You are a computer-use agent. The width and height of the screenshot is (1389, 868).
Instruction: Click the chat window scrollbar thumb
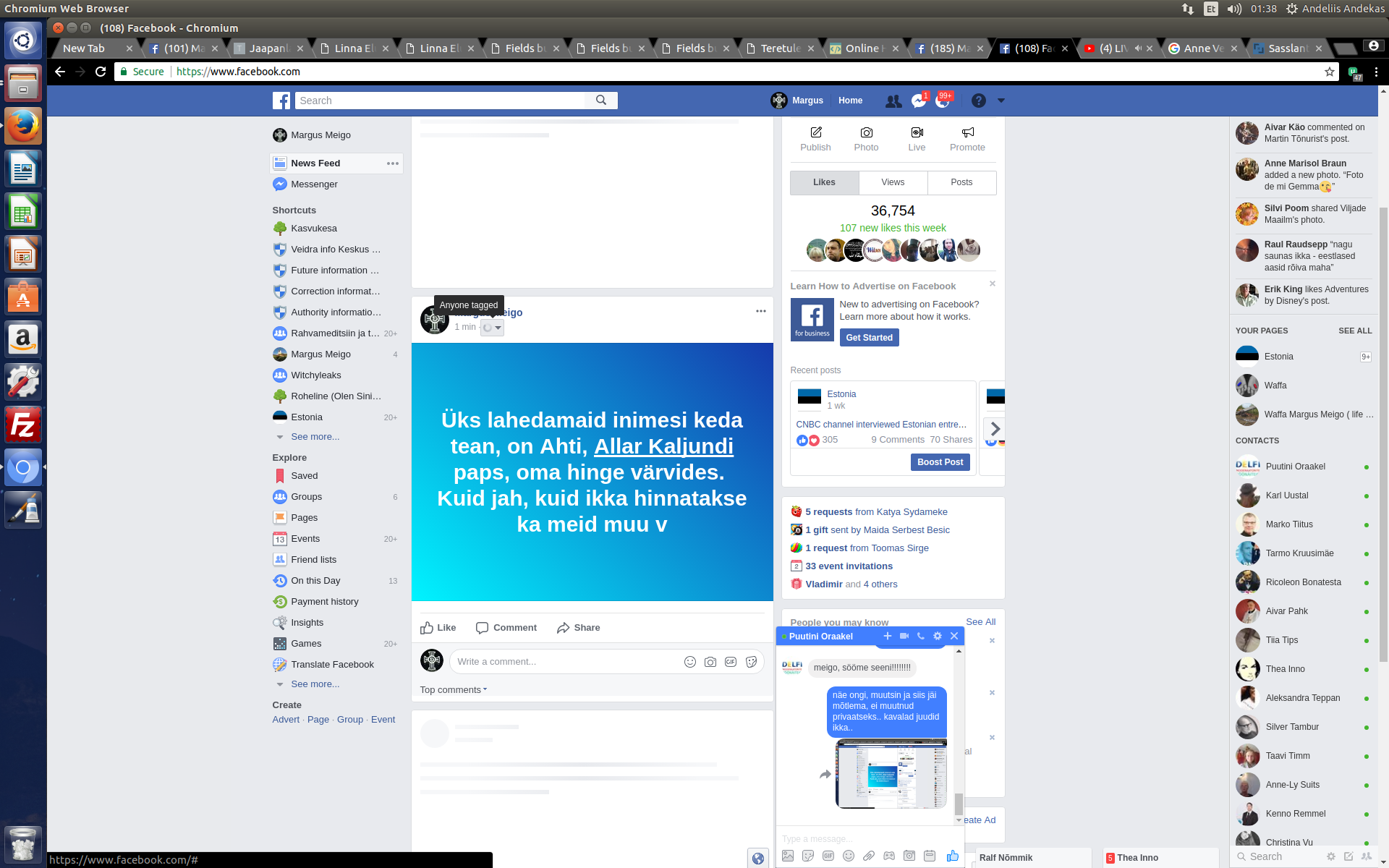959,804
